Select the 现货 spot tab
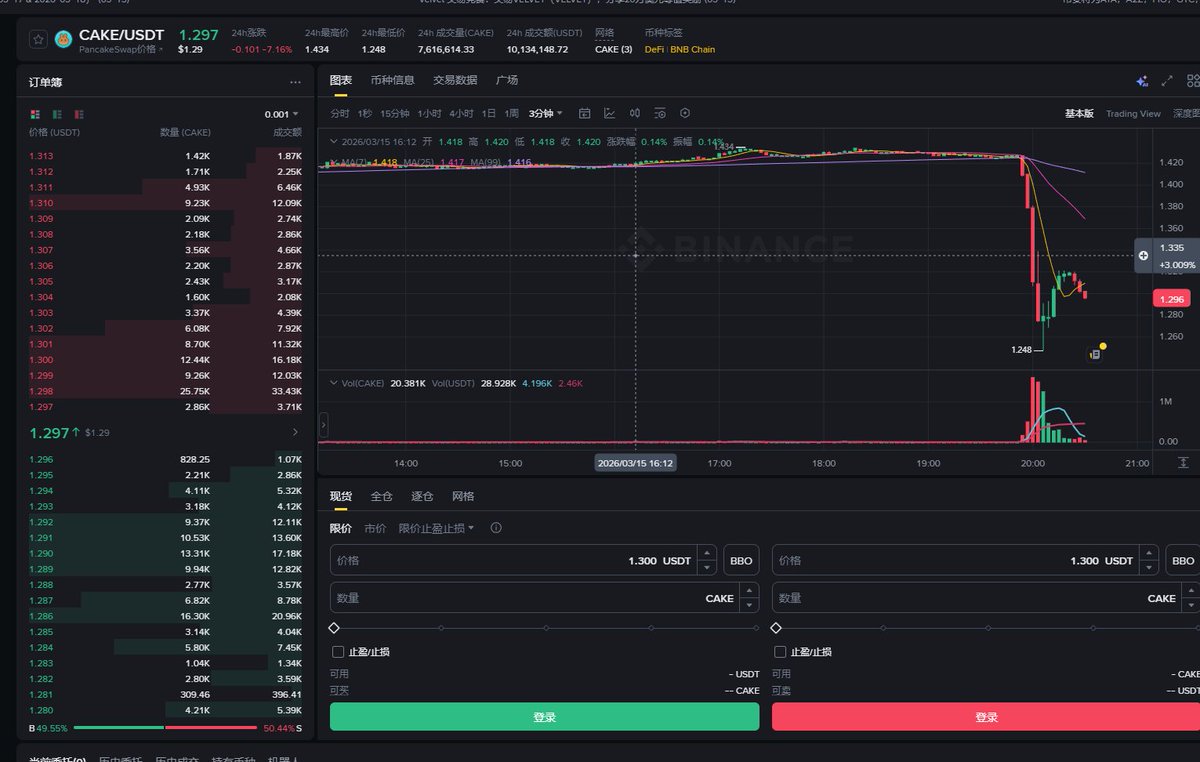 coord(341,496)
